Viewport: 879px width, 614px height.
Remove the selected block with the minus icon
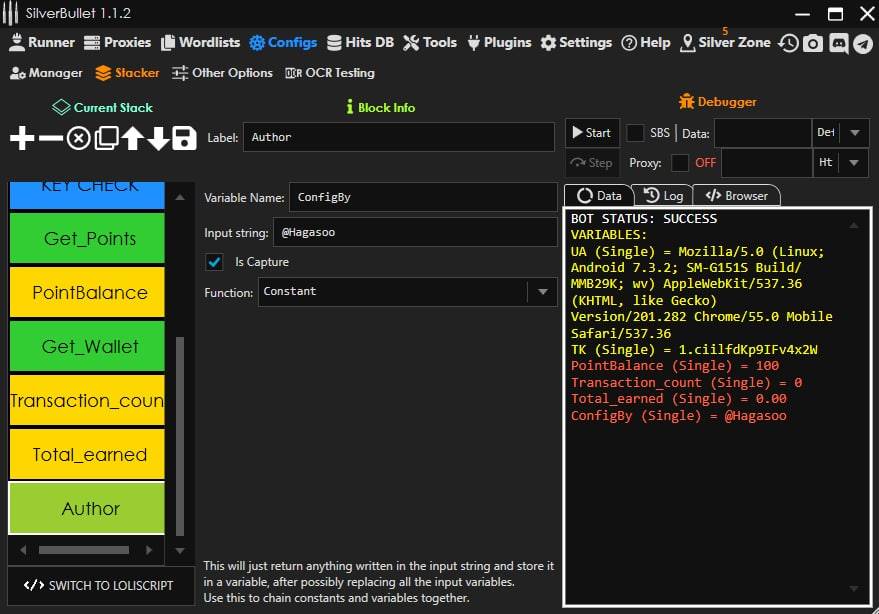pos(50,138)
